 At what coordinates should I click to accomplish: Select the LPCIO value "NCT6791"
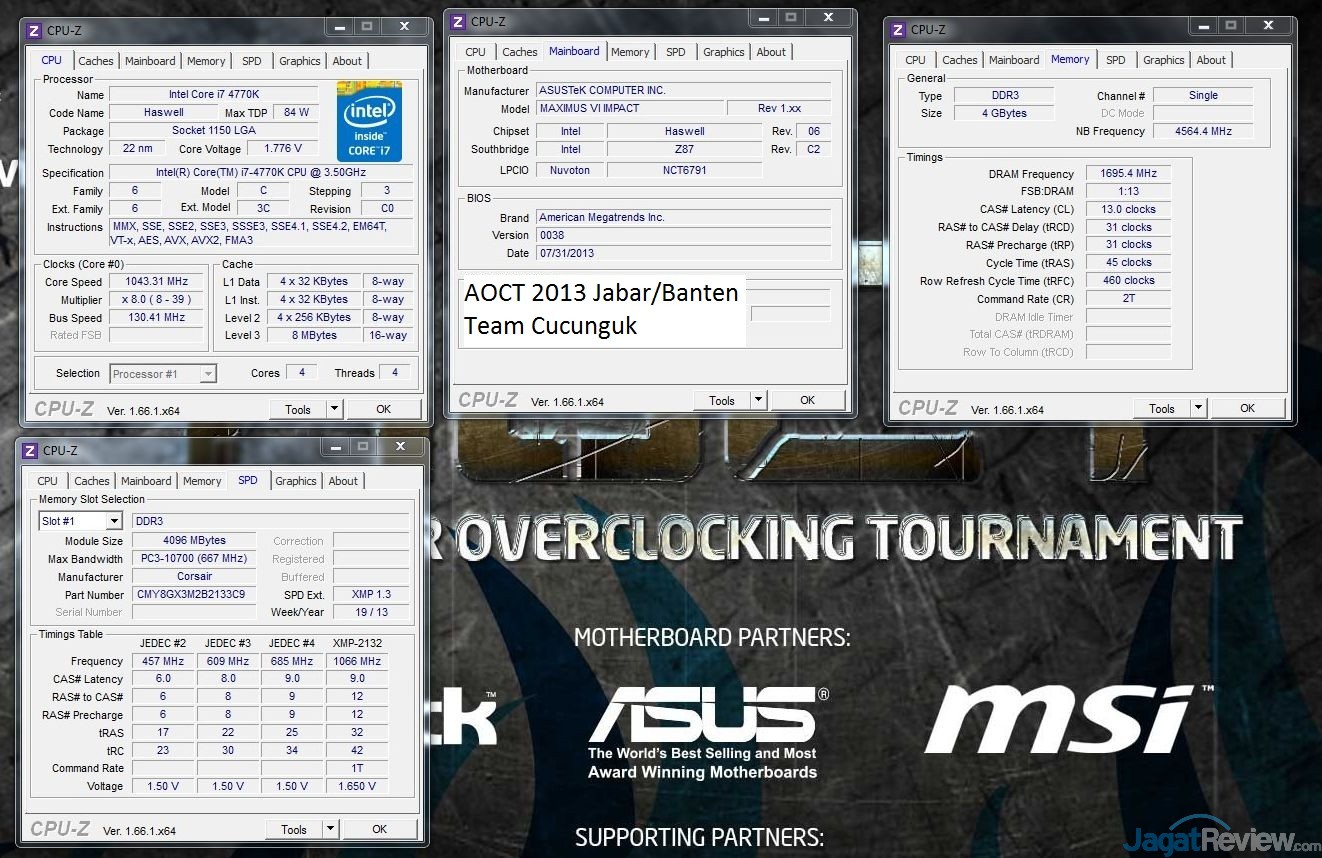pos(684,170)
